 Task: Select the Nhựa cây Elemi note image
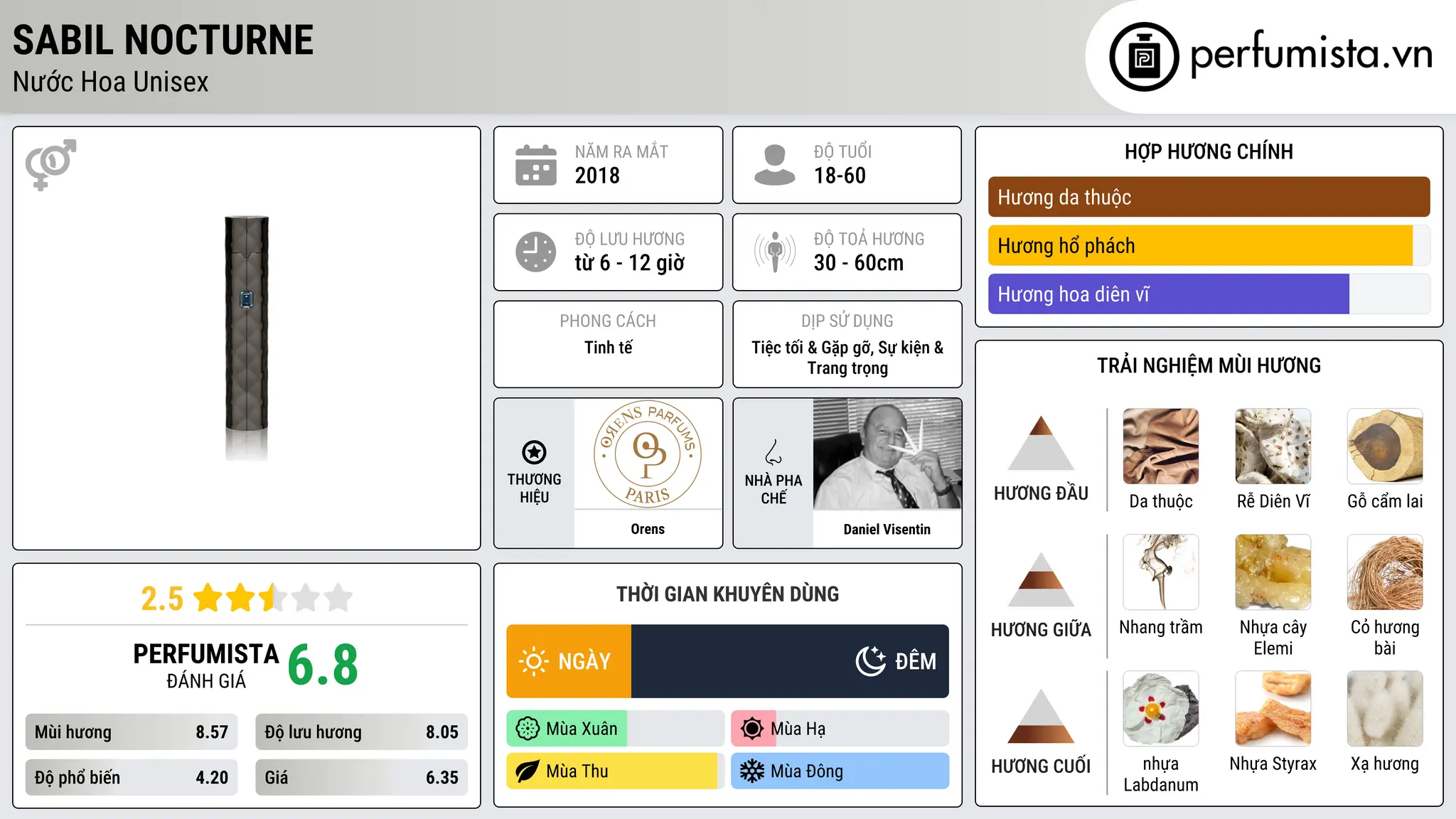(1273, 572)
